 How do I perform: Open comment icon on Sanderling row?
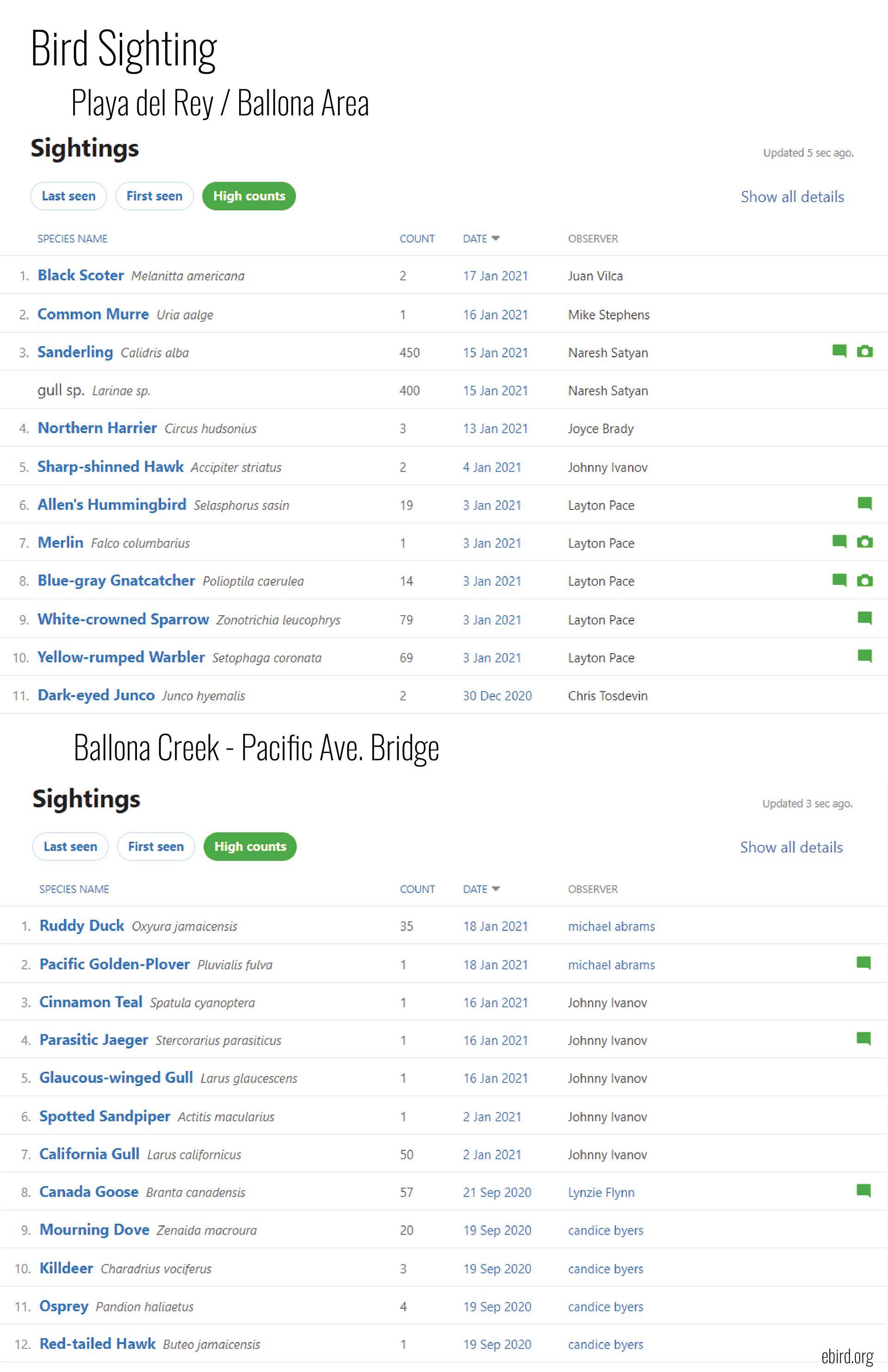click(x=839, y=351)
